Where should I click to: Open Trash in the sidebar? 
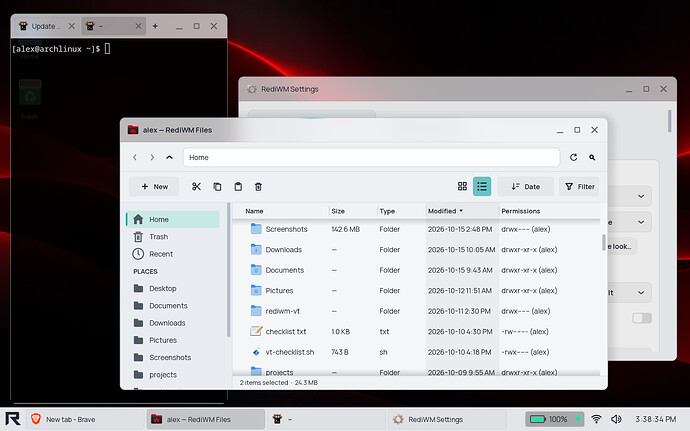coord(173,237)
